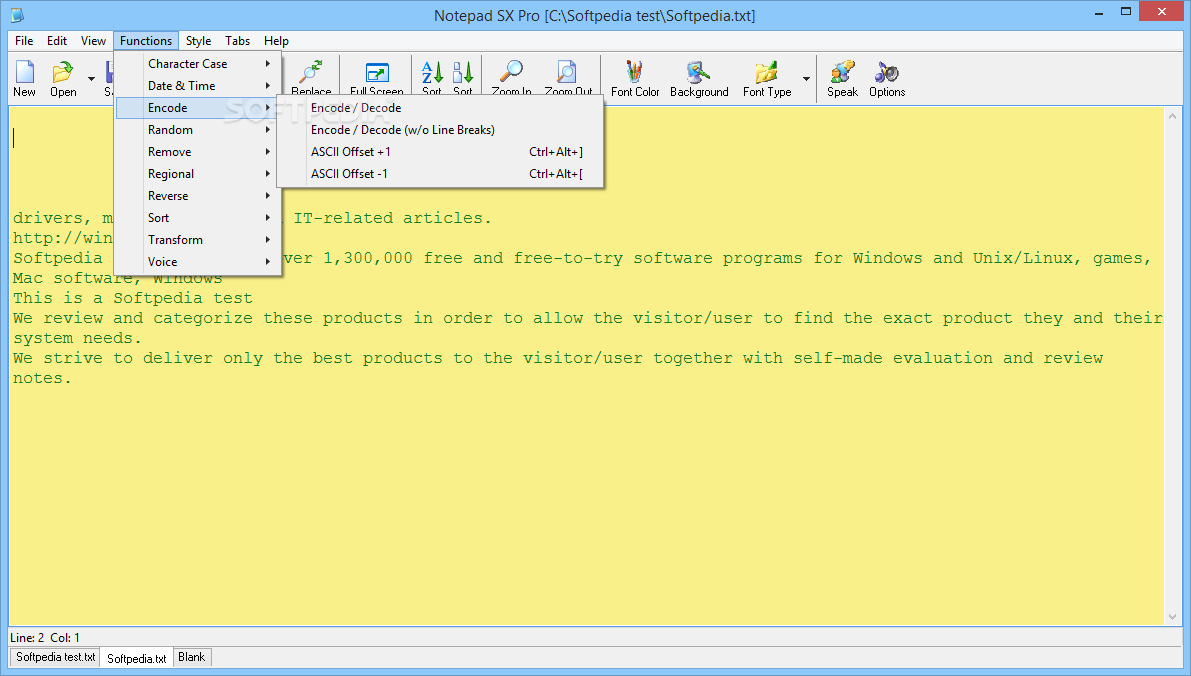
Task: Open the Options toolbar icon
Action: click(887, 79)
